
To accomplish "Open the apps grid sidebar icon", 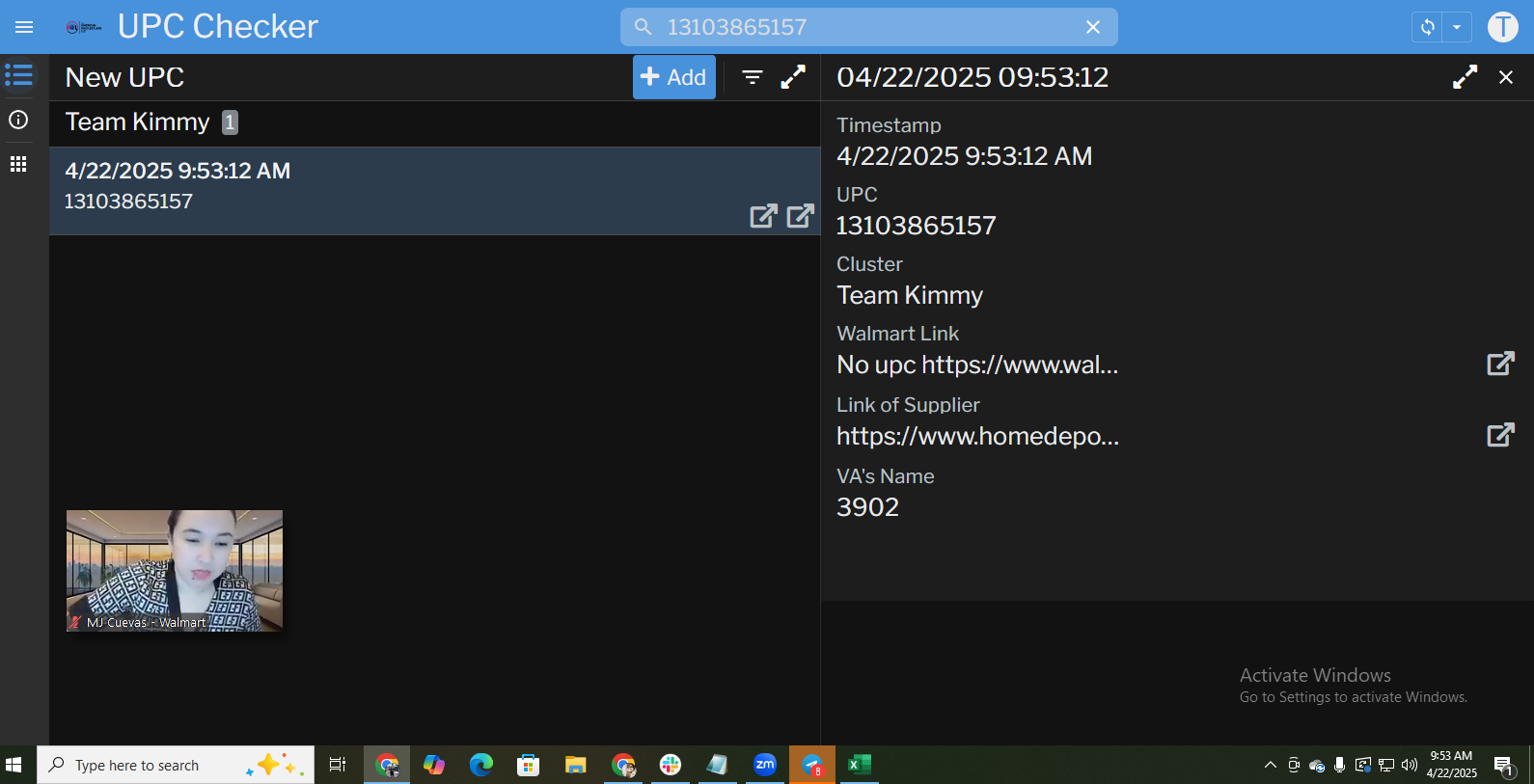I will pos(18,164).
